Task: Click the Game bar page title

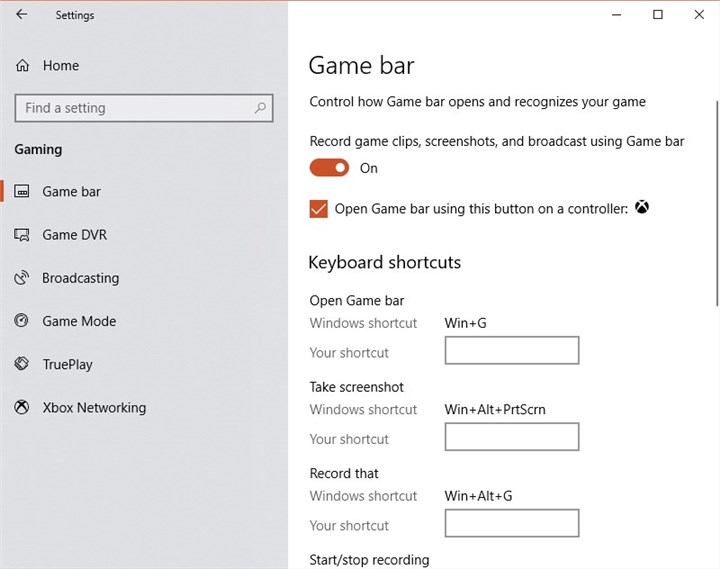Action: [x=361, y=65]
